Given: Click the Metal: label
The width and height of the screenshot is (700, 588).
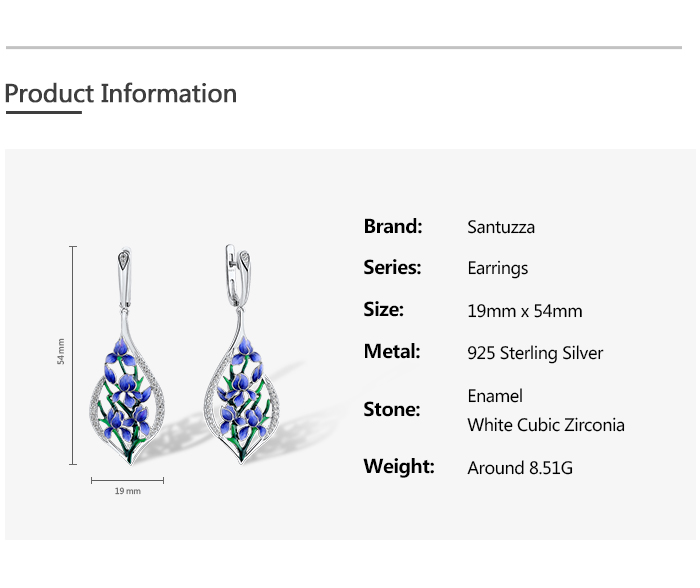Looking at the screenshot, I should (392, 351).
